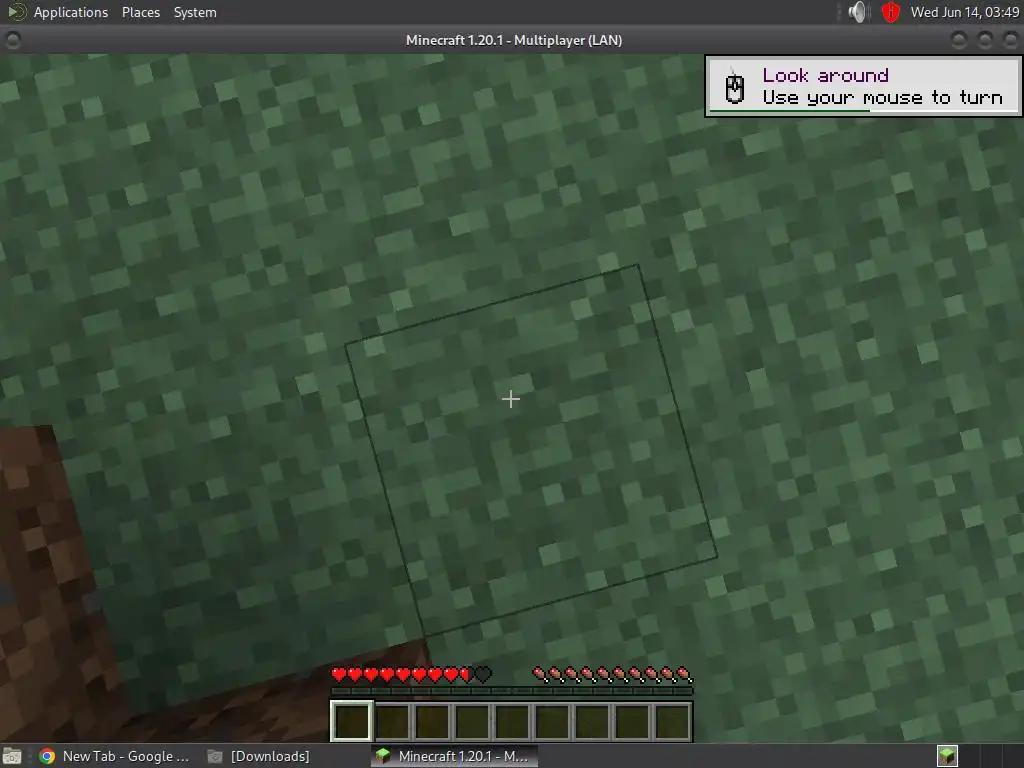
Task: Click the Minecraft window title text
Action: coord(513,40)
